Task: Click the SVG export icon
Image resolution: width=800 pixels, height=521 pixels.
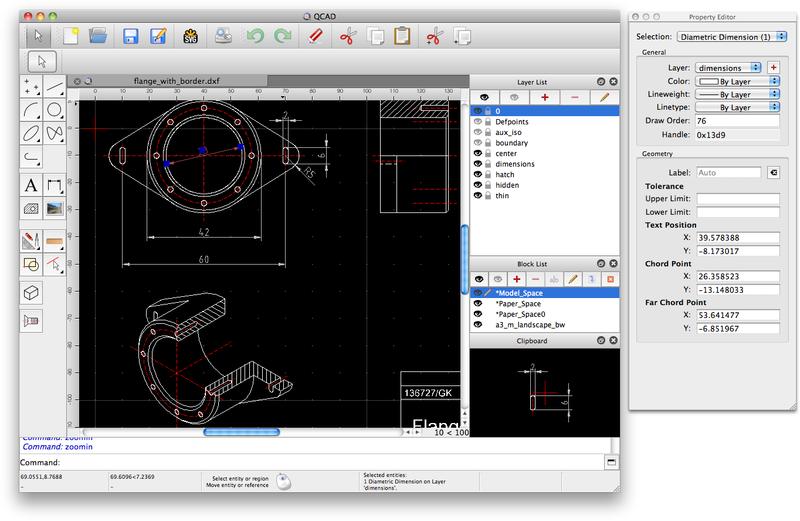Action: 190,37
